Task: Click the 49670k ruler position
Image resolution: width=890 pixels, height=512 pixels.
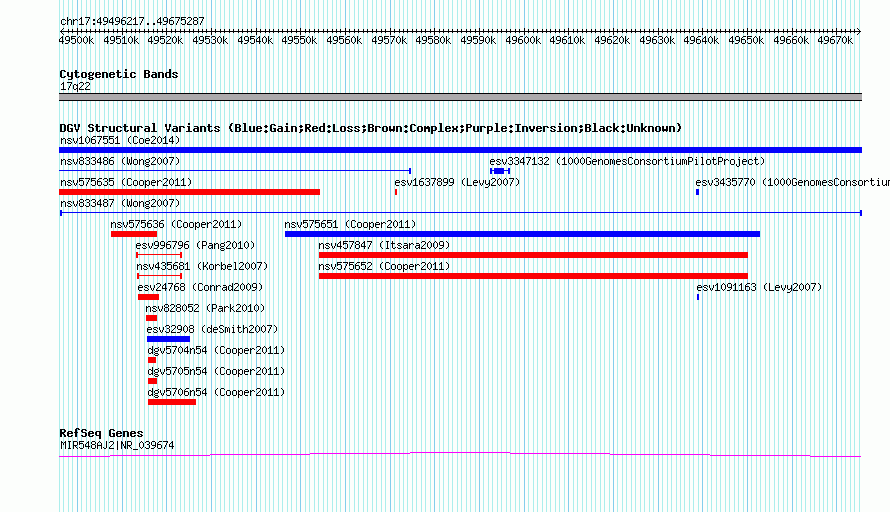Action: click(x=835, y=40)
